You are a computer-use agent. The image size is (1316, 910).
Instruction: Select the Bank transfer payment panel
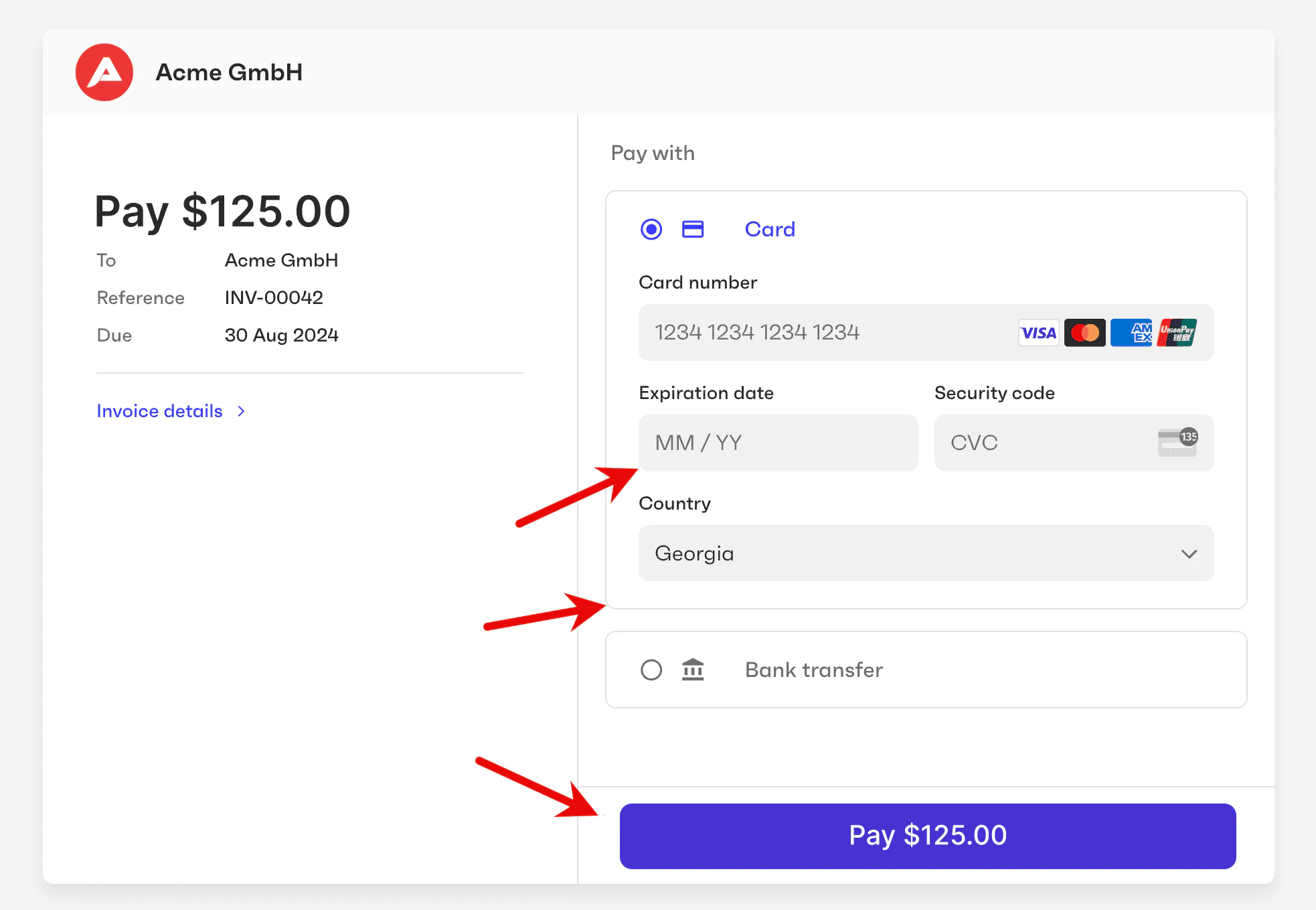pos(926,670)
